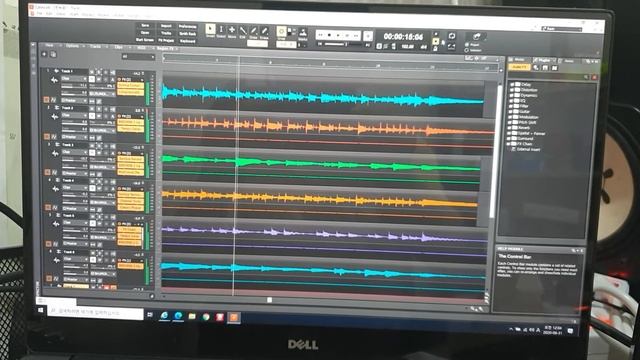Open the Track view View menu
Screen dimensions: 640x360
tap(50, 45)
